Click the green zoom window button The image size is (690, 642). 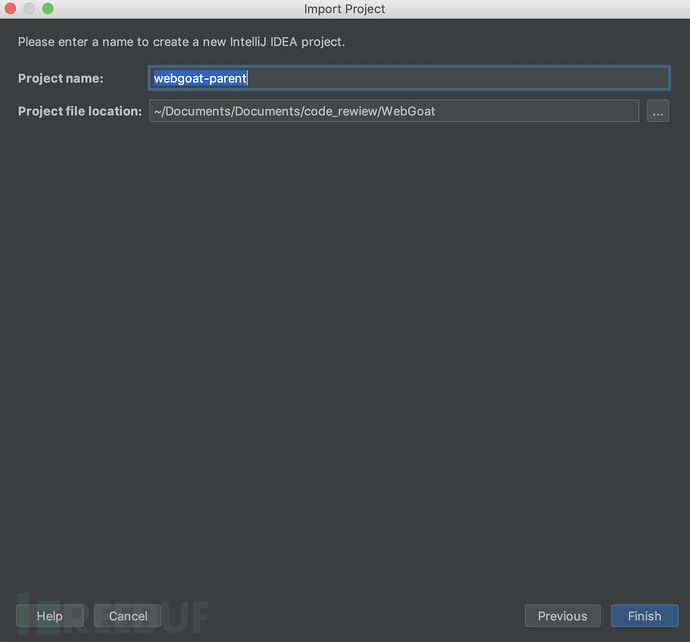pos(48,8)
